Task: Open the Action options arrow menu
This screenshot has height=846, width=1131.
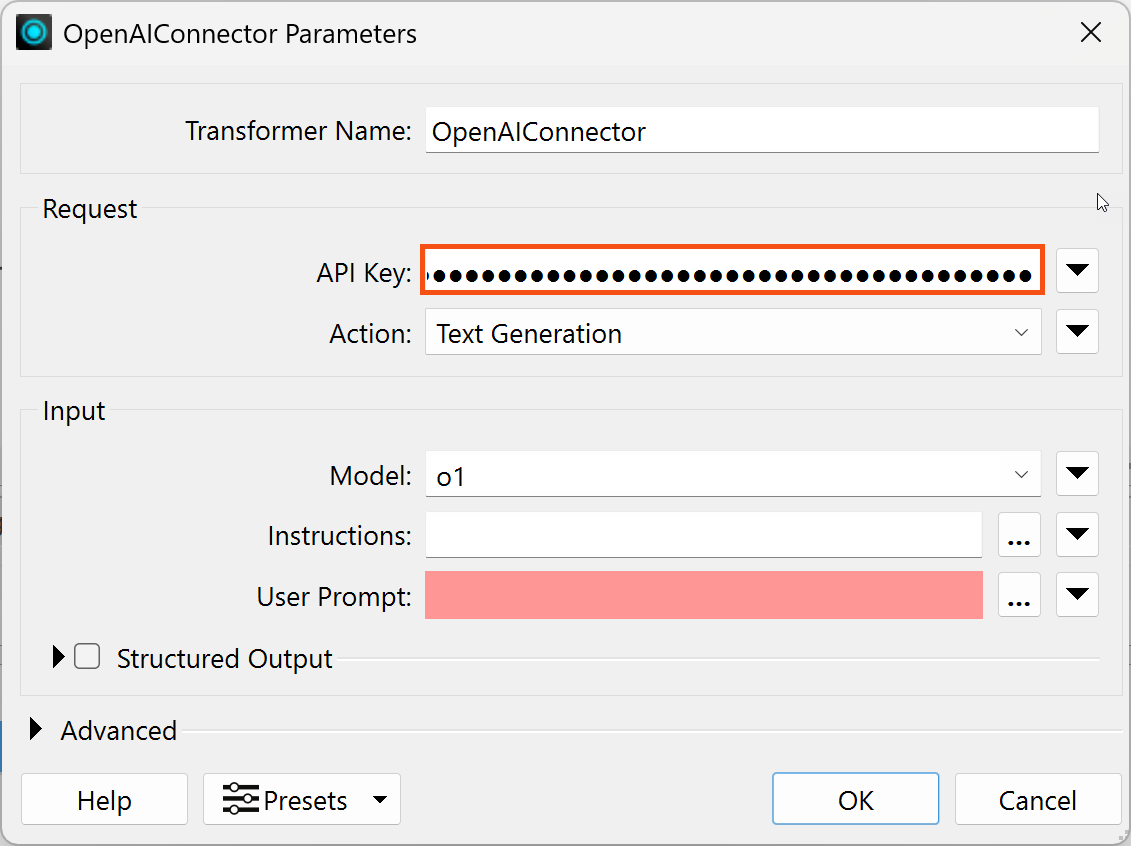Action: click(x=1077, y=332)
